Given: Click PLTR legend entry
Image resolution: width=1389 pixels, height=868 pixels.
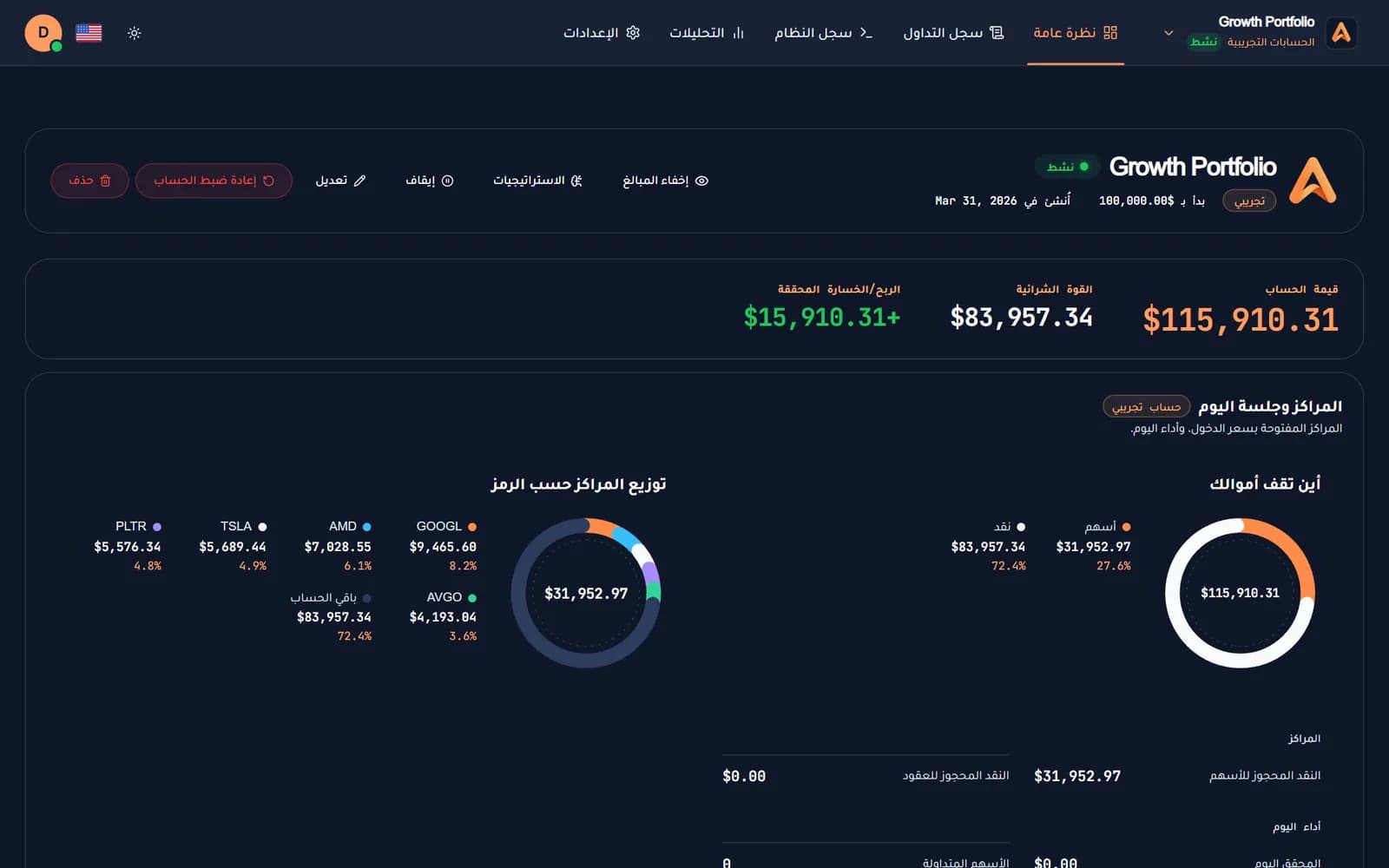Looking at the screenshot, I should click(x=128, y=545).
